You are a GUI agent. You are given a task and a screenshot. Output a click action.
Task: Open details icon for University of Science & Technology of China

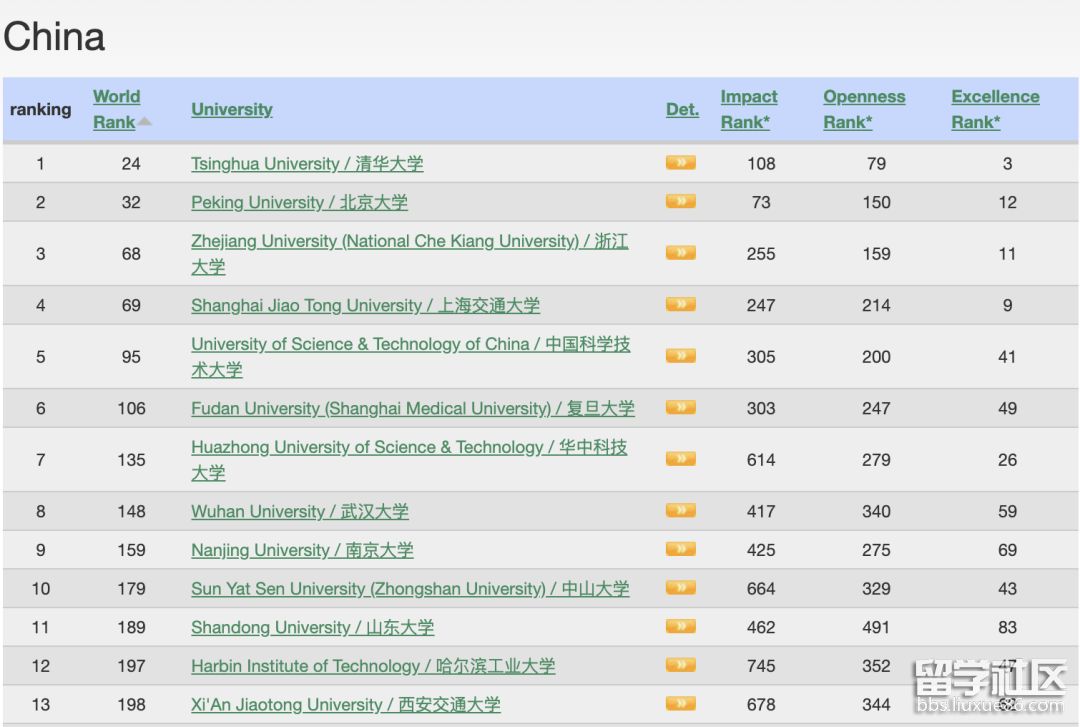[681, 356]
